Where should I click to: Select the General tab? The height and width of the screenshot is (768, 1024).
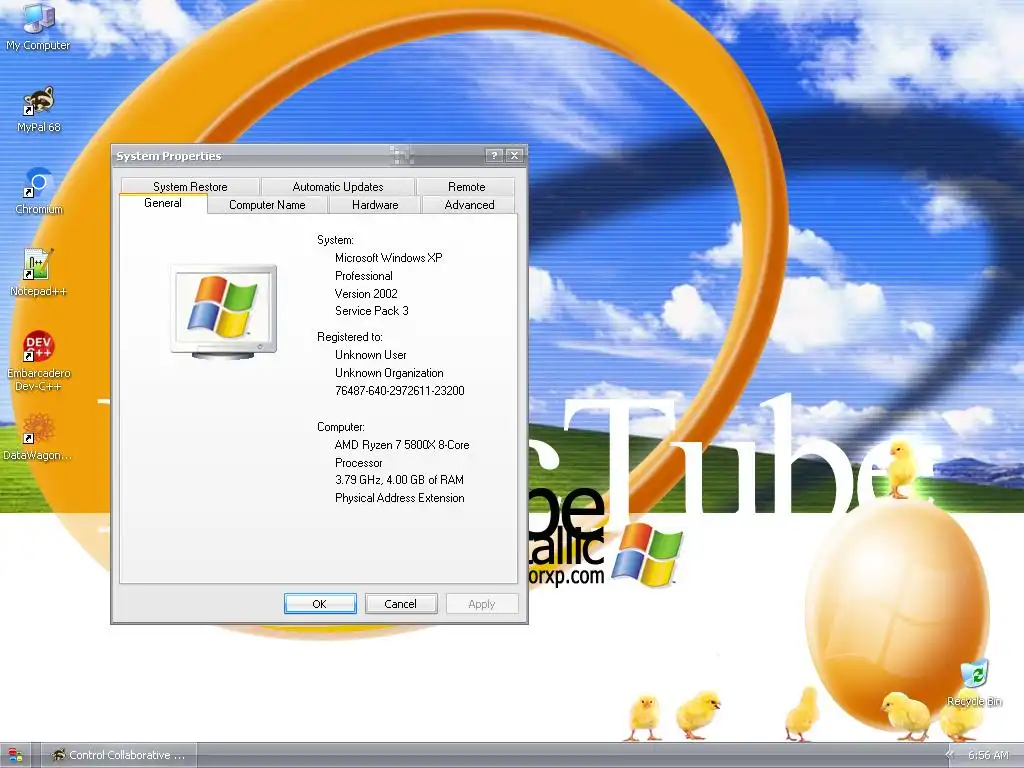[x=163, y=203]
